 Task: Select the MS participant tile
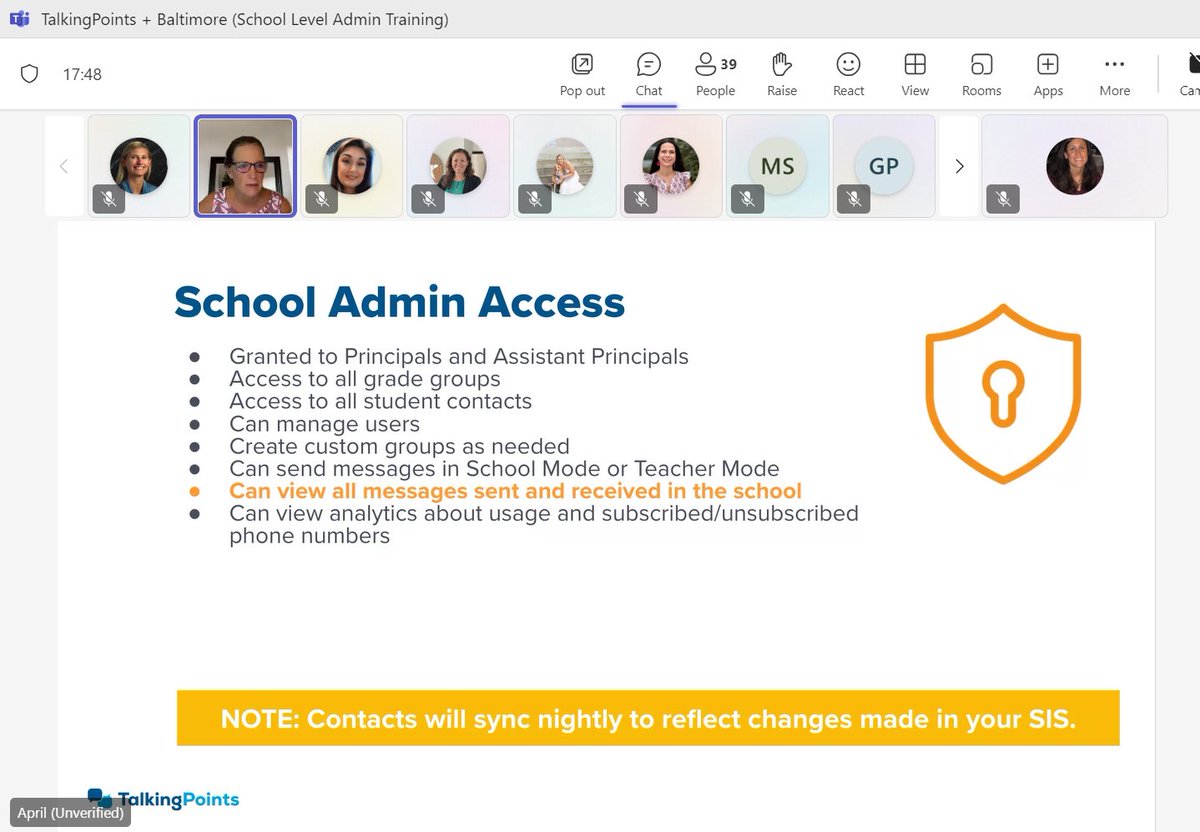point(778,166)
